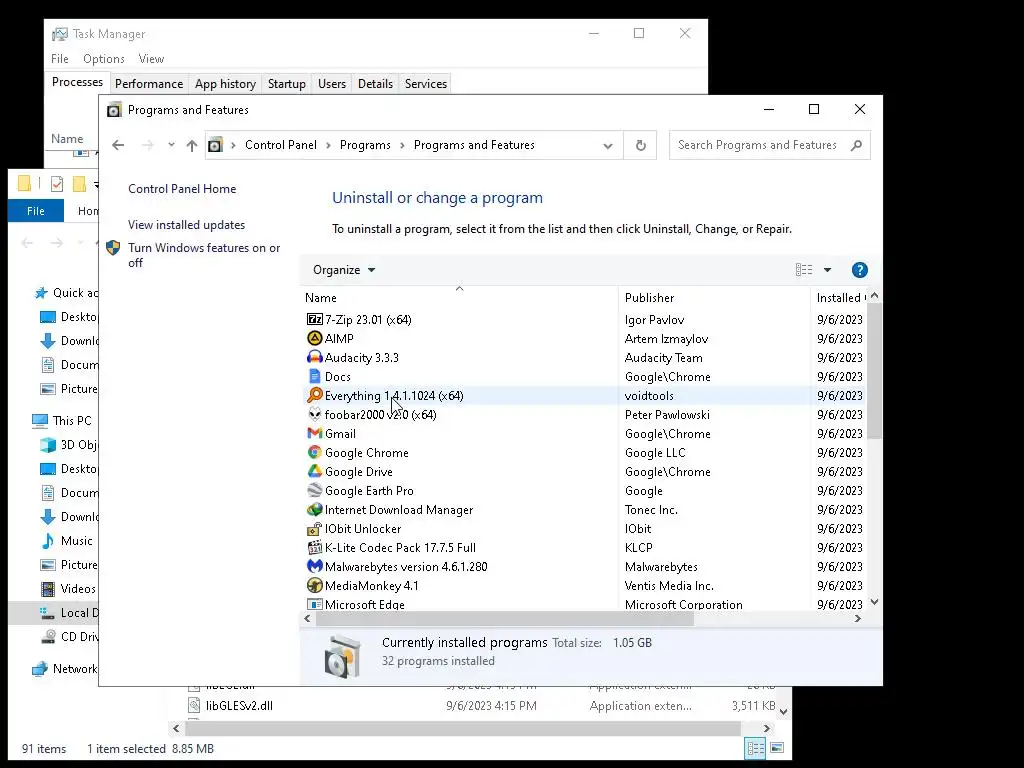1024x768 pixels.
Task: Switch to Performance tab in Task Manager
Action: [149, 84]
